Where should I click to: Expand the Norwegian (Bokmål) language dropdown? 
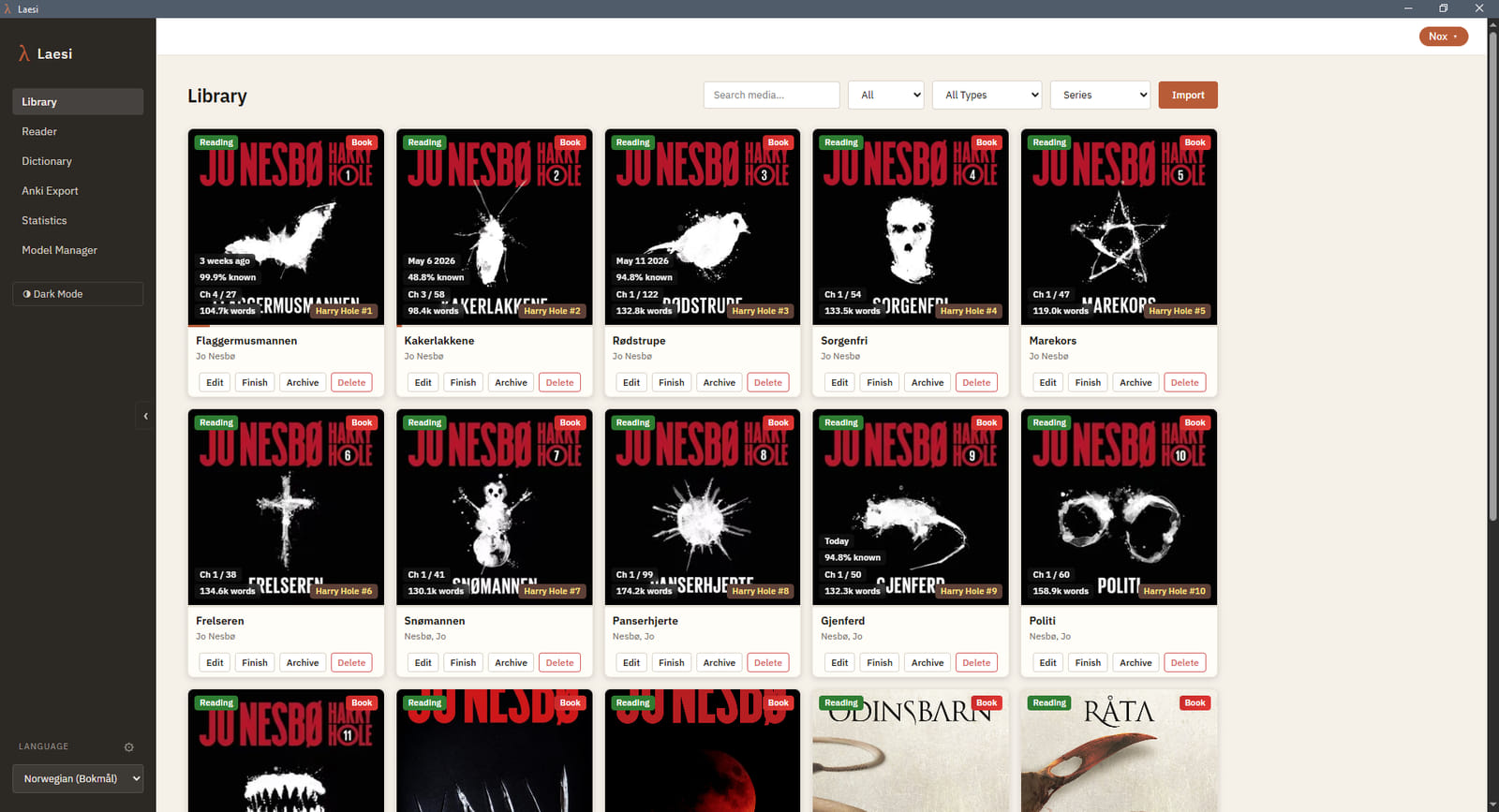point(78,778)
